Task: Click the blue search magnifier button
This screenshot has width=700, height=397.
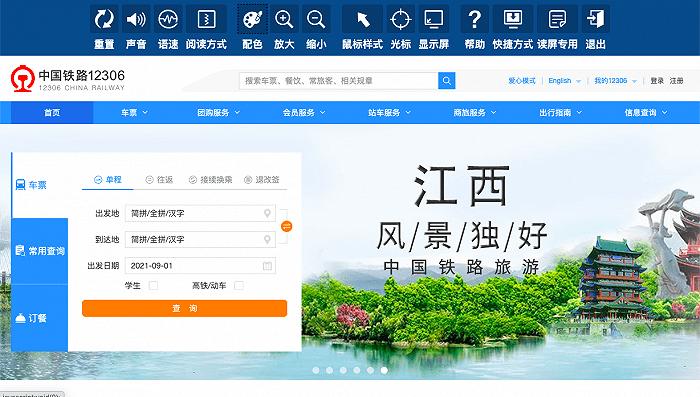Action: coord(446,81)
